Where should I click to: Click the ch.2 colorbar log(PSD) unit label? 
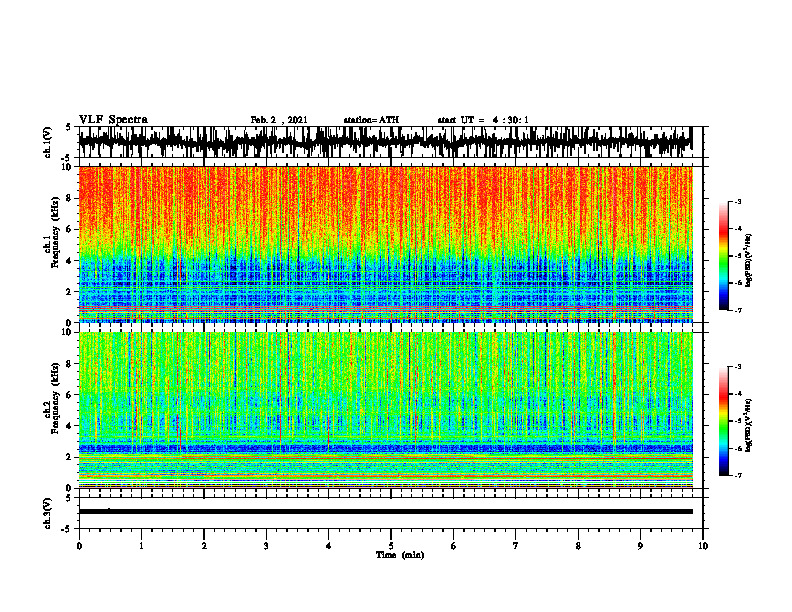tap(749, 425)
